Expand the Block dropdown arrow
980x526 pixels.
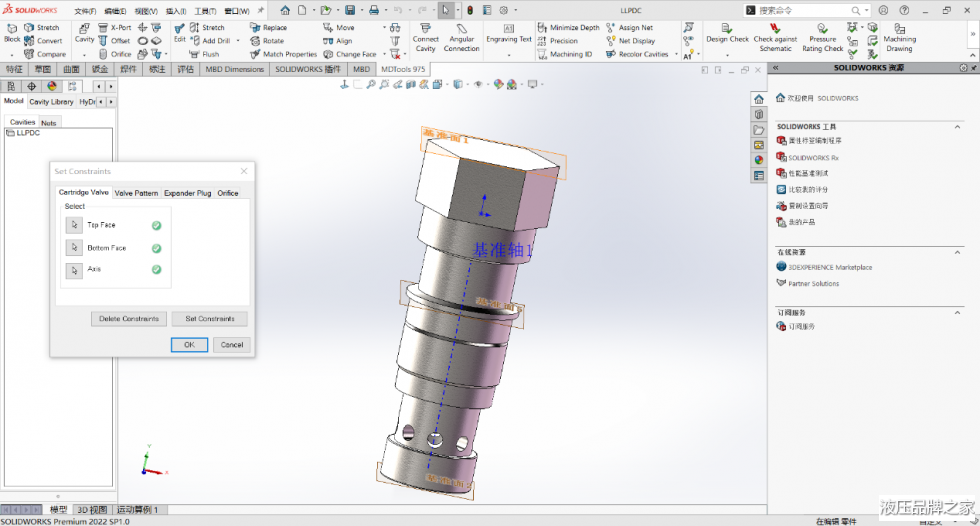[x=12, y=54]
